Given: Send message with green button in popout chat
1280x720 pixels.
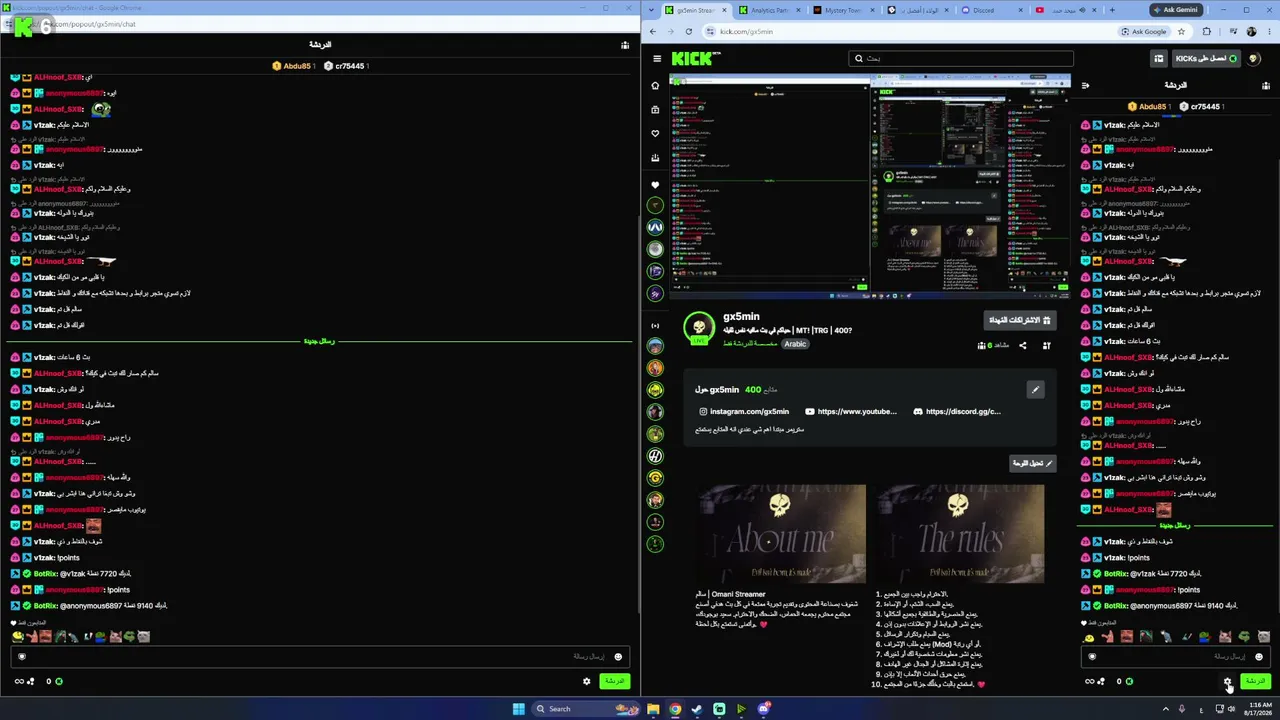Looking at the screenshot, I should (x=614, y=681).
